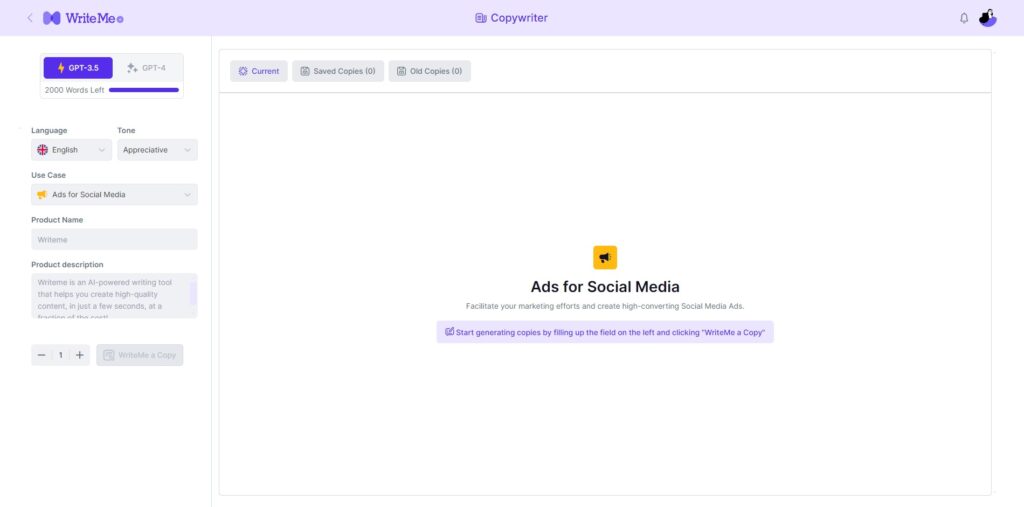
Task: Click the Product Name input field
Action: point(114,239)
